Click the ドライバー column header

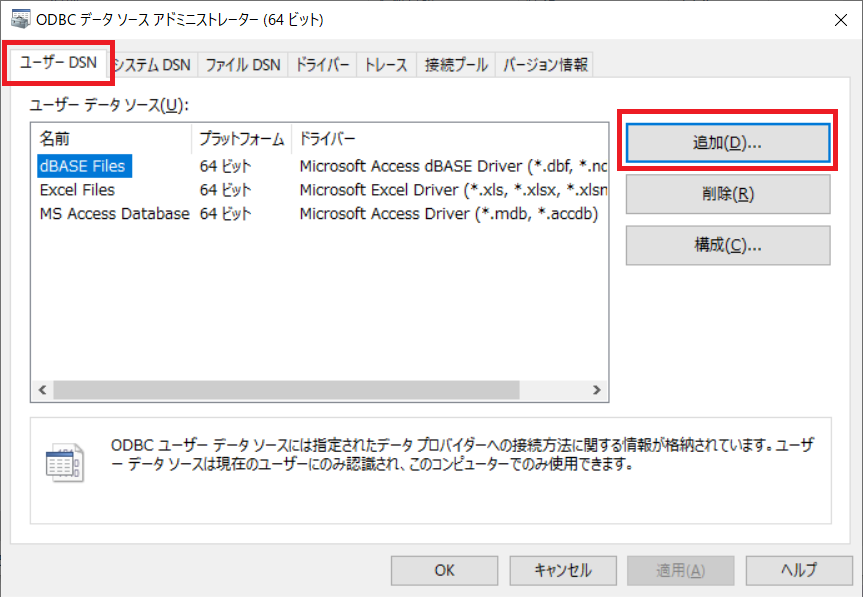point(450,139)
